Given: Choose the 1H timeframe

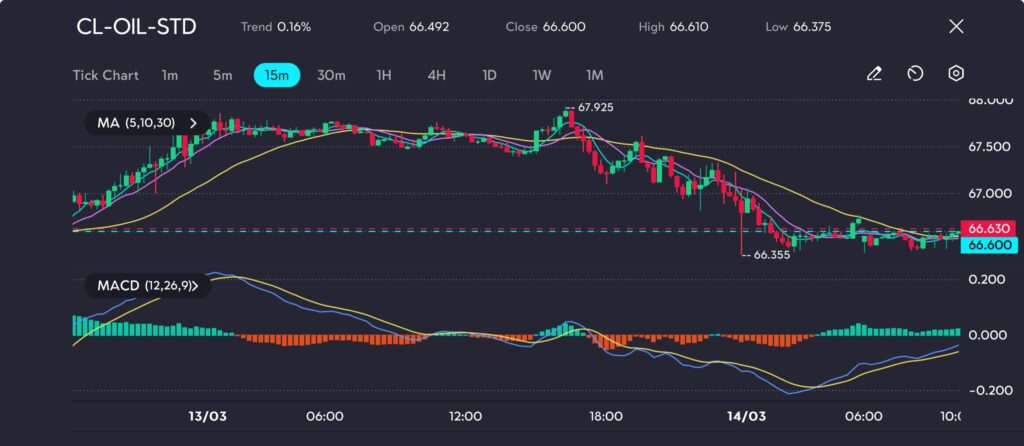Looking at the screenshot, I should point(384,75).
